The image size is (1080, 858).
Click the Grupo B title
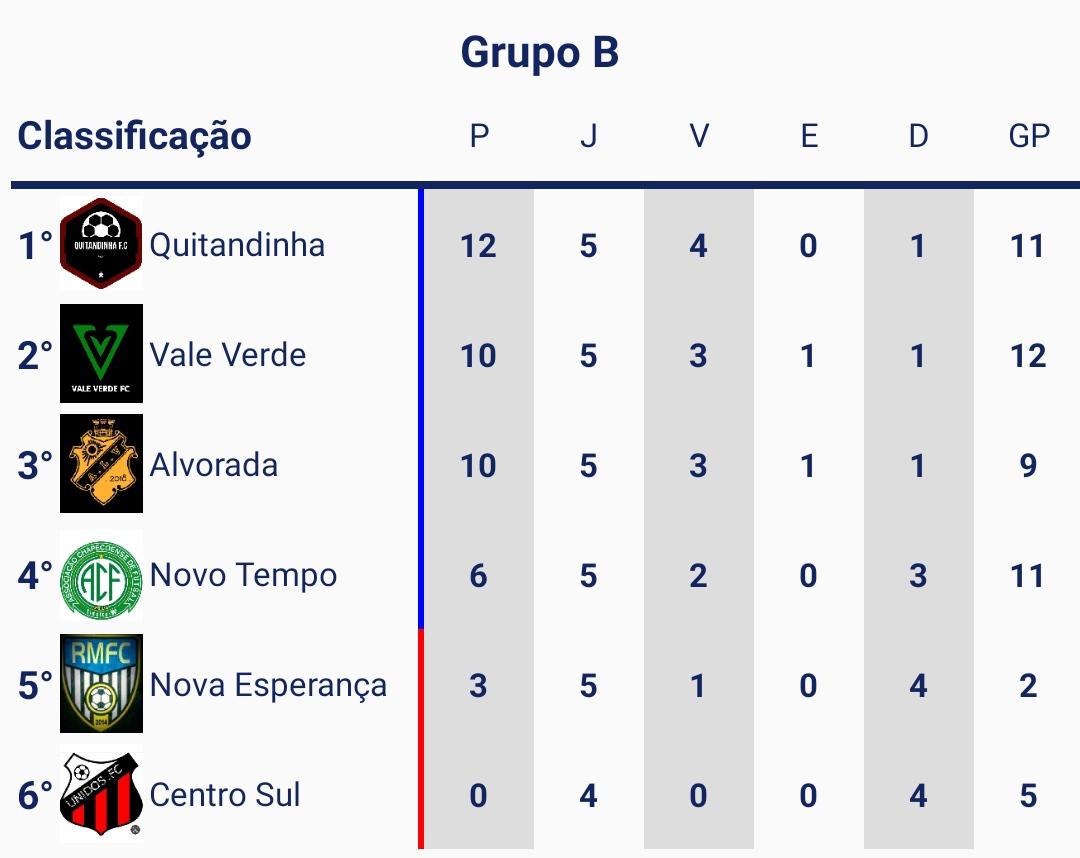540,52
